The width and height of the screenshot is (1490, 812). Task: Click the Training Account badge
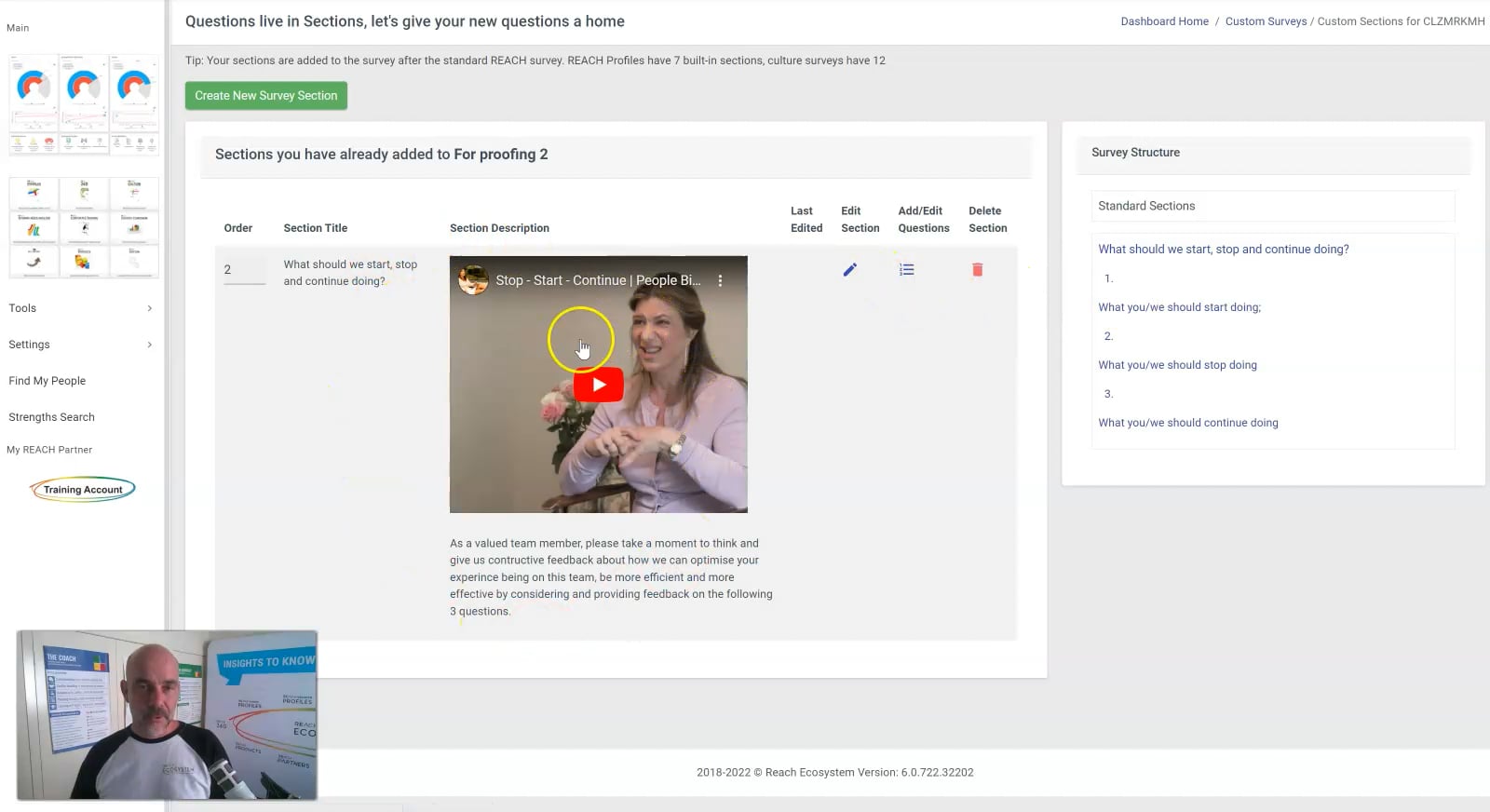83,489
